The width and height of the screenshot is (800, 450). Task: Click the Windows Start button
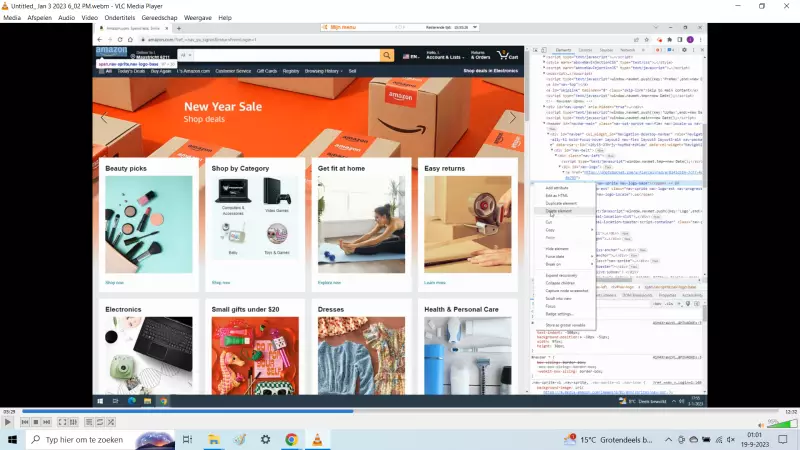click(x=12, y=439)
